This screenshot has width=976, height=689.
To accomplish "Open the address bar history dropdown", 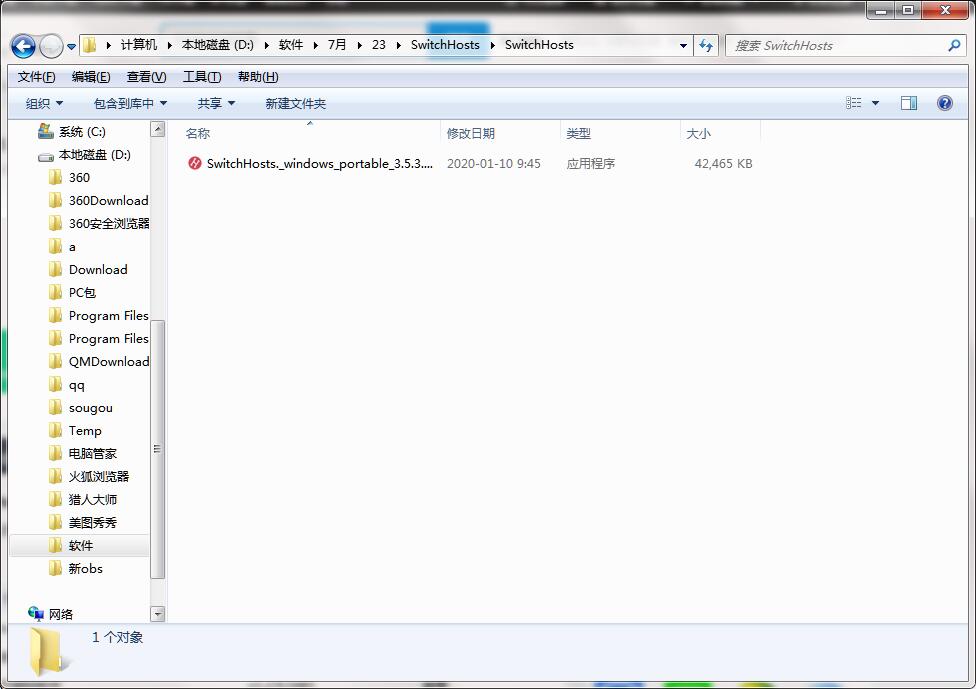I will (x=683, y=45).
